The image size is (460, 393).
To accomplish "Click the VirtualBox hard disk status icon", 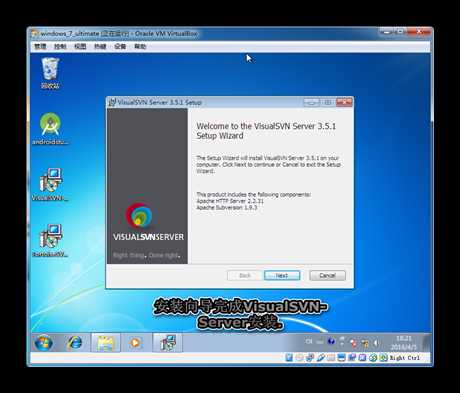I will tap(289, 358).
